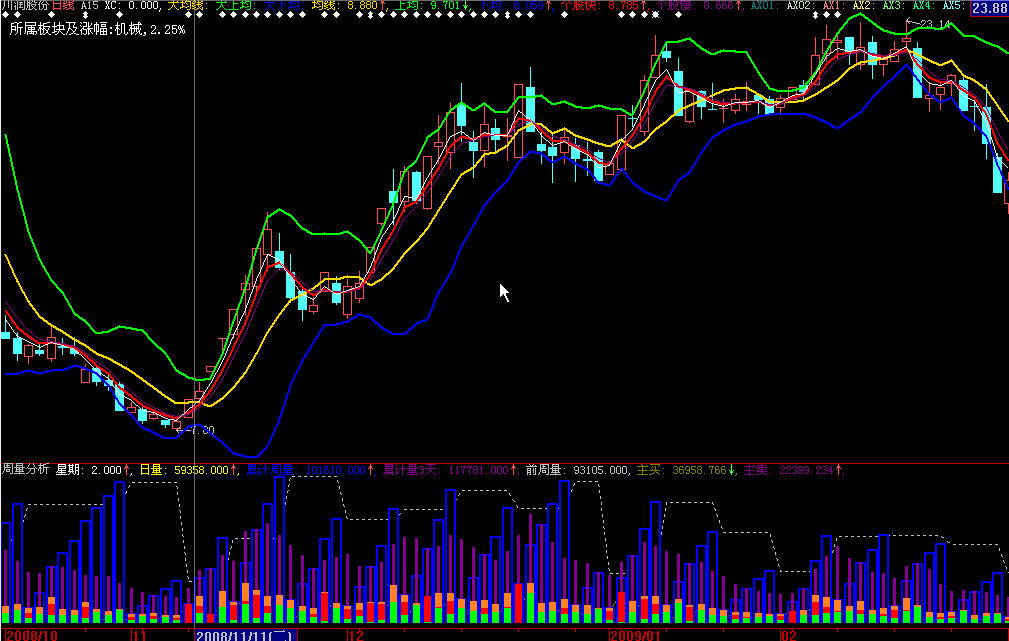This screenshot has height=641, width=1009.
Task: Click the 23.88 price box
Action: click(989, 7)
